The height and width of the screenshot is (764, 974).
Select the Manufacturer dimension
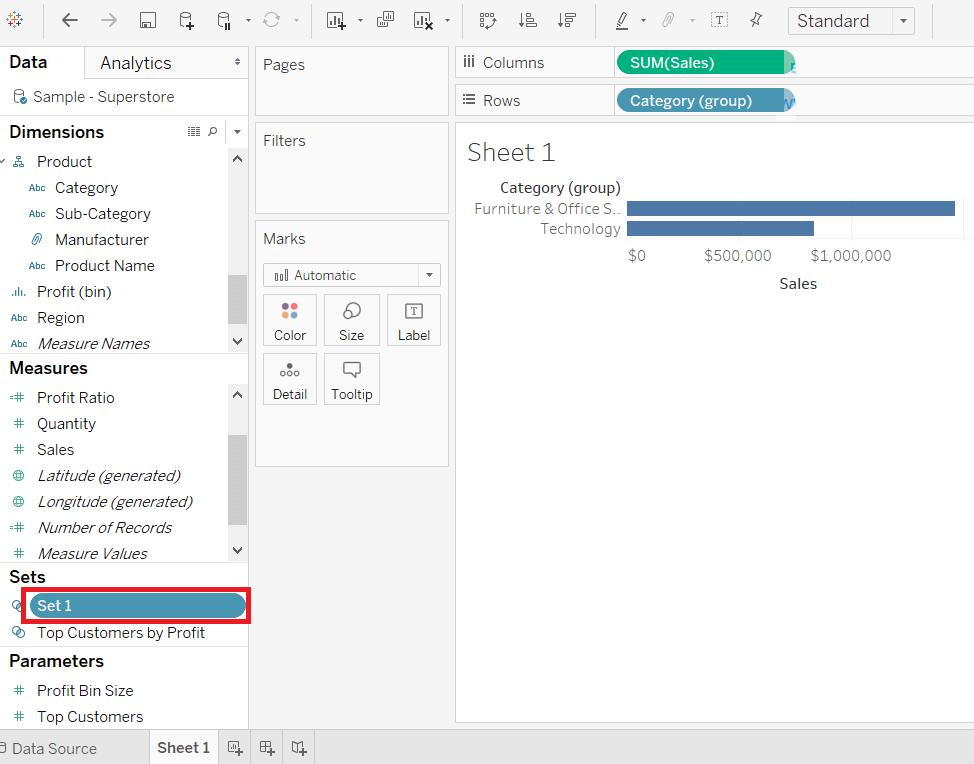[x=101, y=240]
